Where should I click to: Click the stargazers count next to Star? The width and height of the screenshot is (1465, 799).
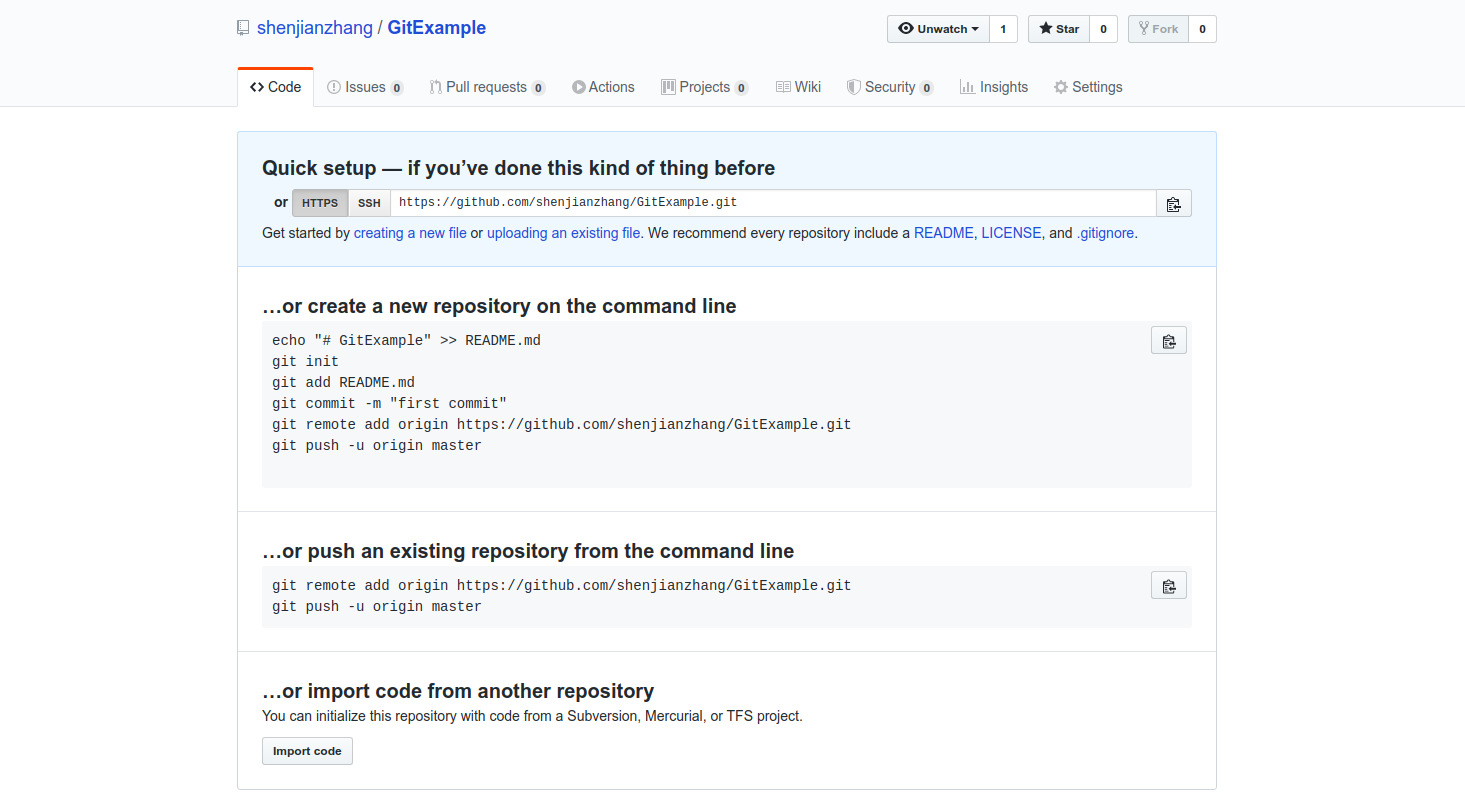1103,29
